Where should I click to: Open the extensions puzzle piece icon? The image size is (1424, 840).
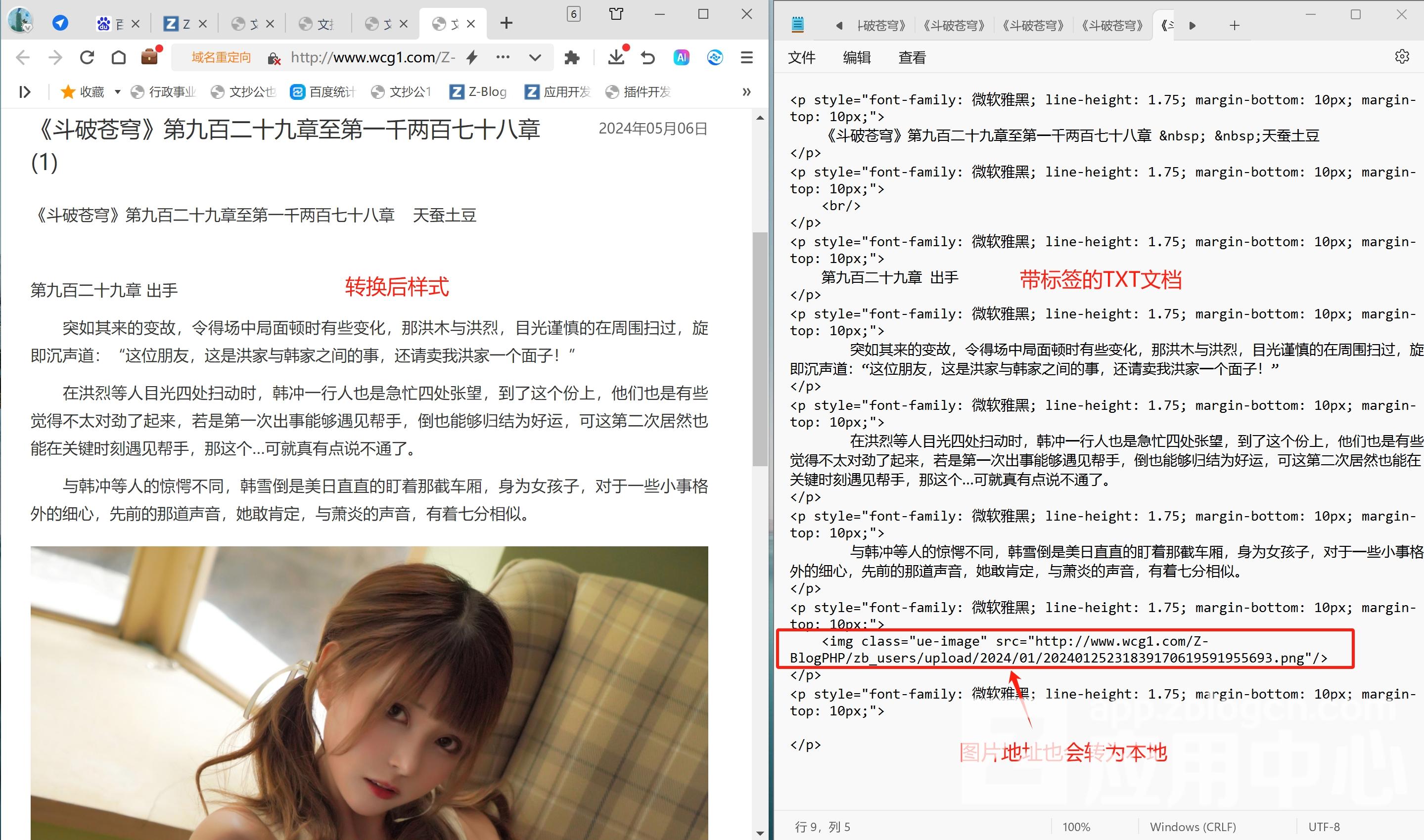click(572, 57)
